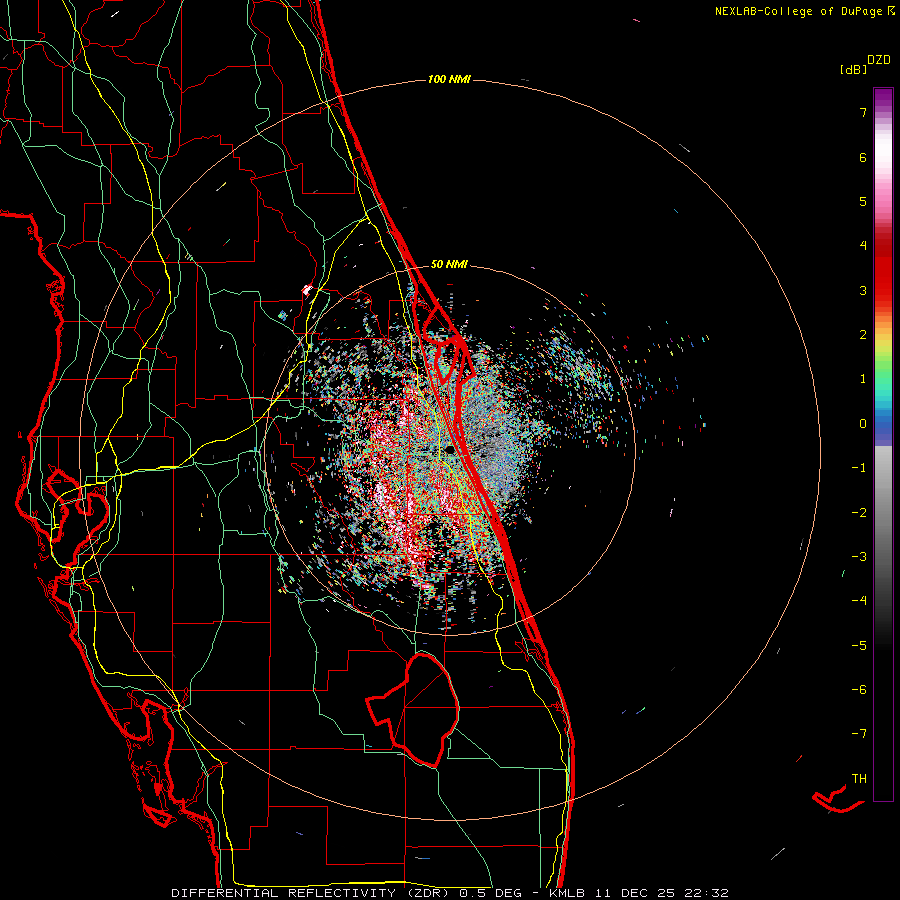Click the 3 dB mark on the scale

(x=863, y=290)
